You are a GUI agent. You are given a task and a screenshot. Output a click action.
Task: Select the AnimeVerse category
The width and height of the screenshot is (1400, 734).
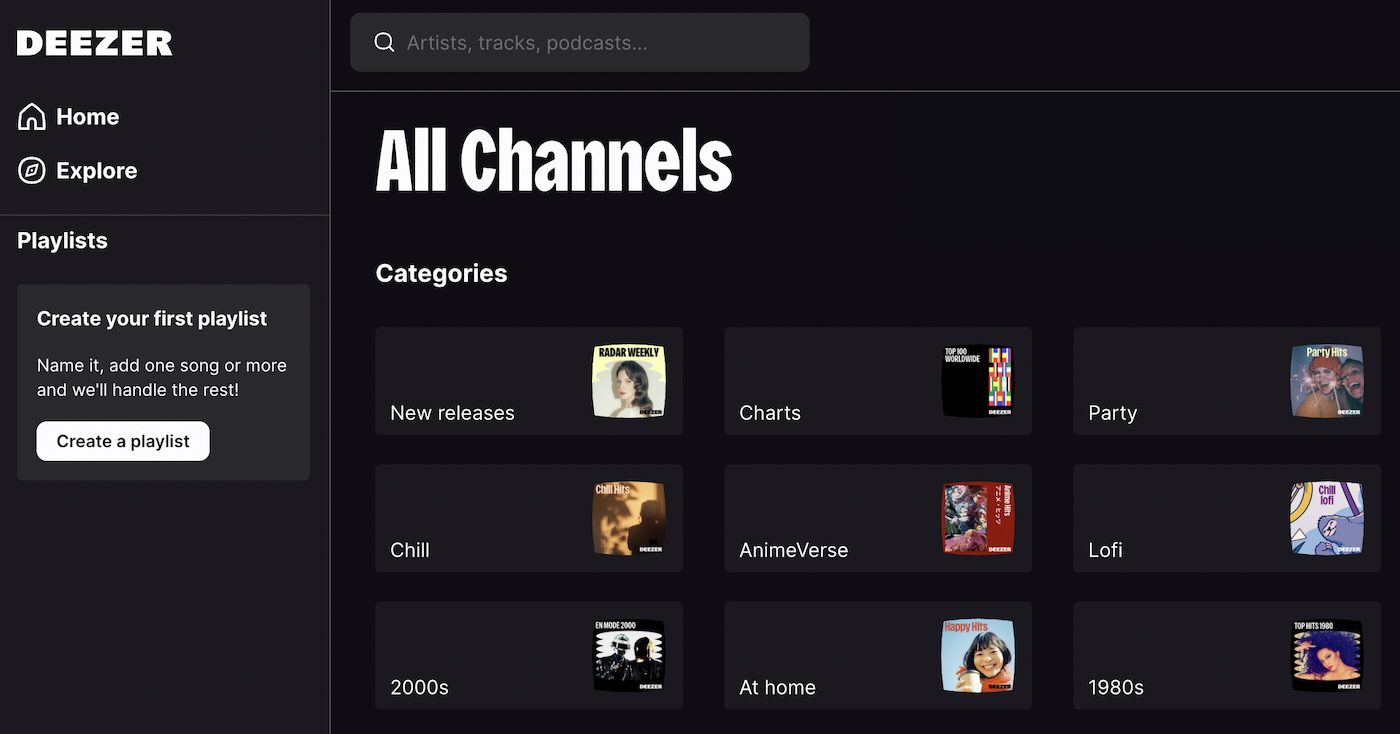click(x=878, y=518)
